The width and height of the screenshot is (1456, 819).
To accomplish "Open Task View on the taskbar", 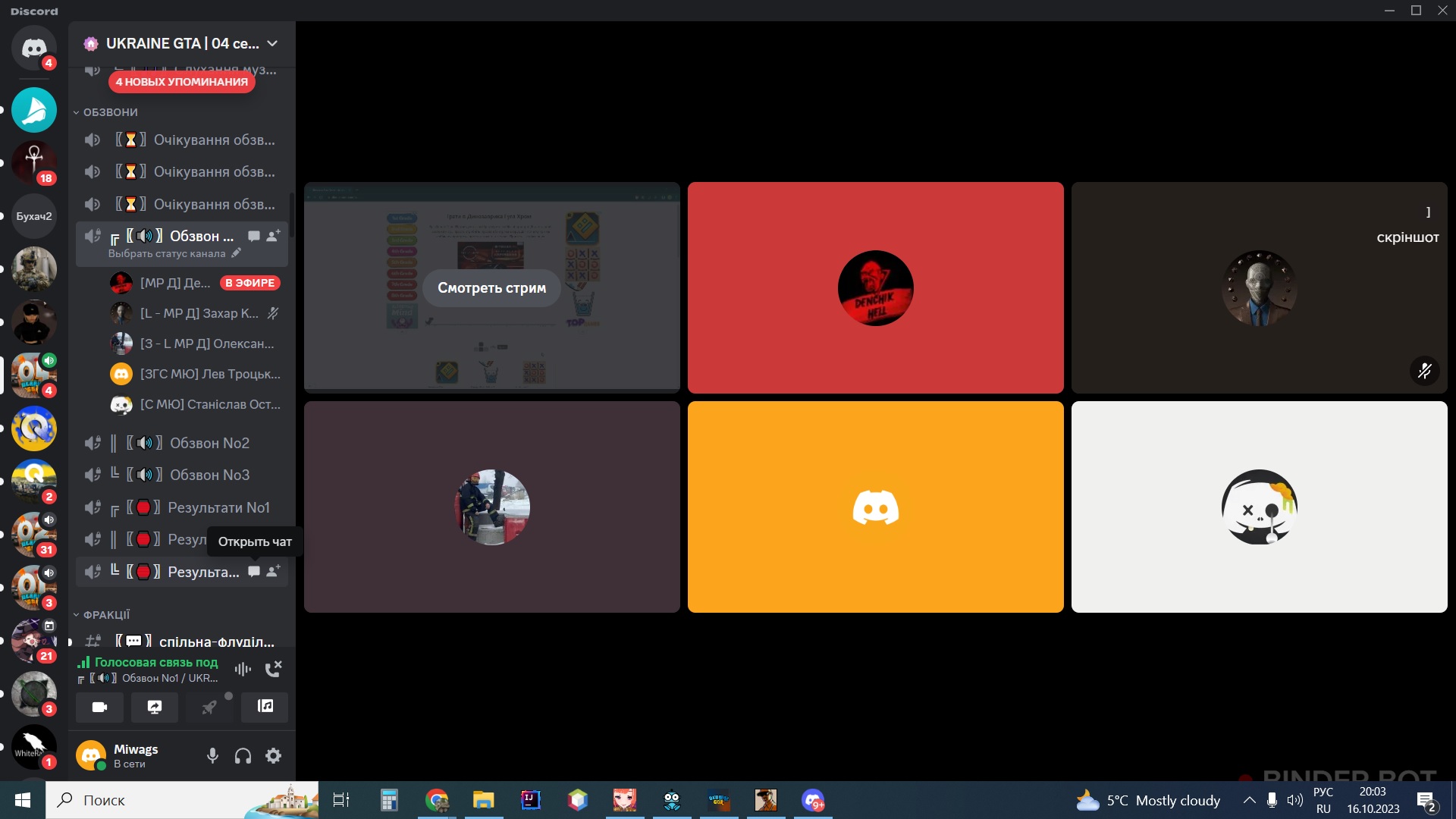I will pyautogui.click(x=341, y=800).
